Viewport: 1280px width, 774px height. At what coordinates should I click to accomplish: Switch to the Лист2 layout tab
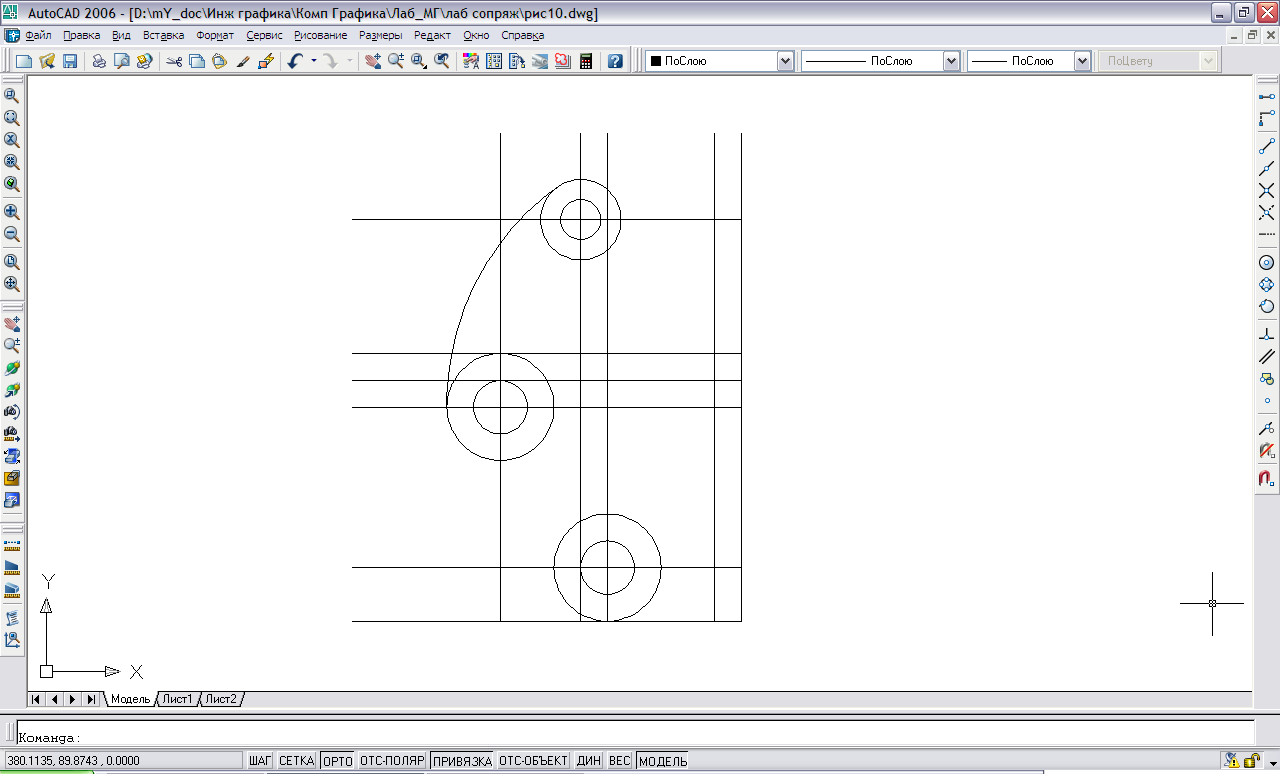(x=221, y=699)
